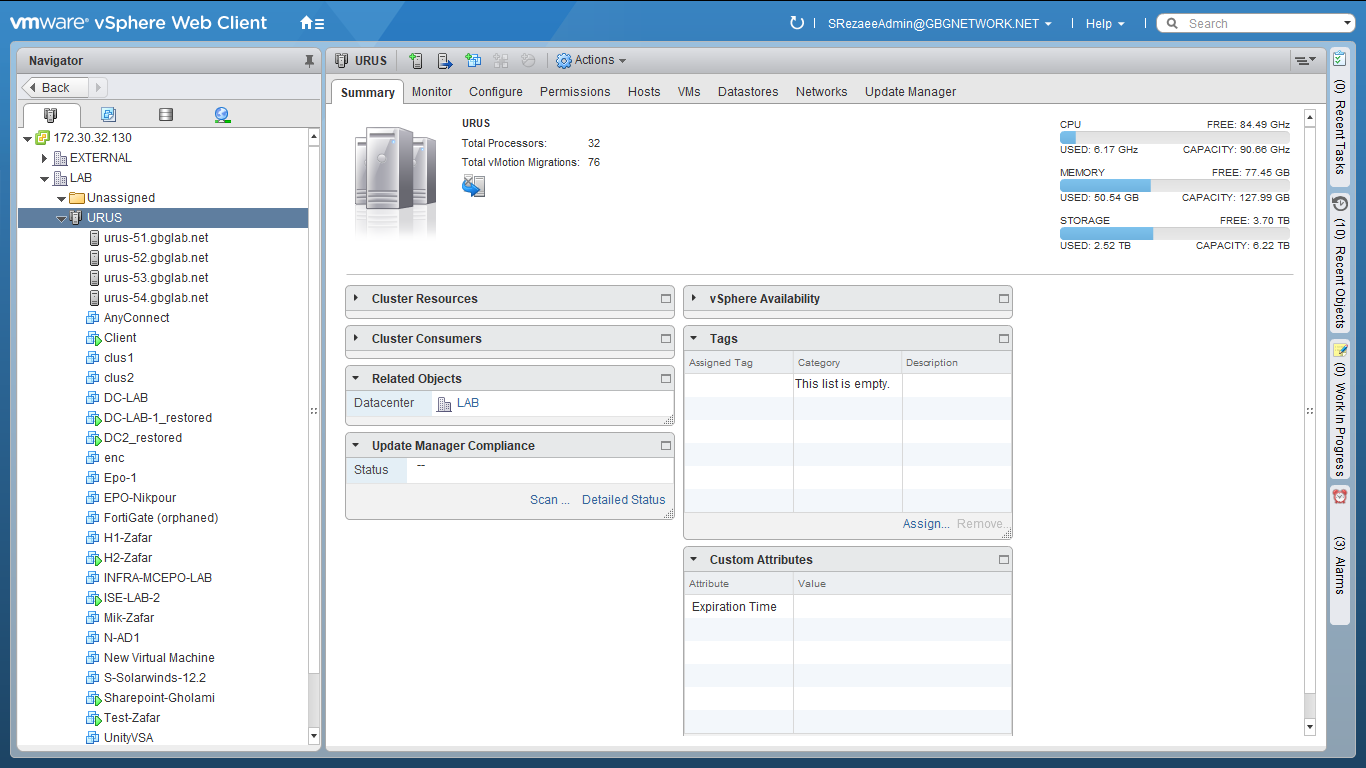Open the Networking view in Navigator
Image resolution: width=1366 pixels, height=768 pixels.
point(222,115)
